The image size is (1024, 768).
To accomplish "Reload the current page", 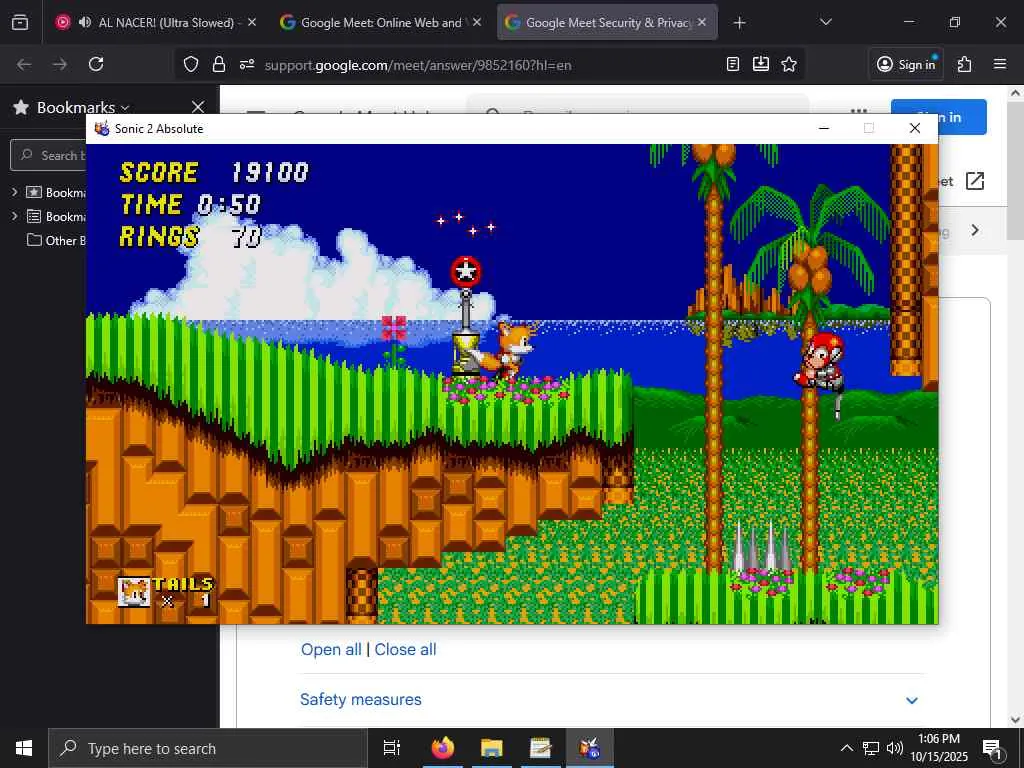I will (96, 64).
